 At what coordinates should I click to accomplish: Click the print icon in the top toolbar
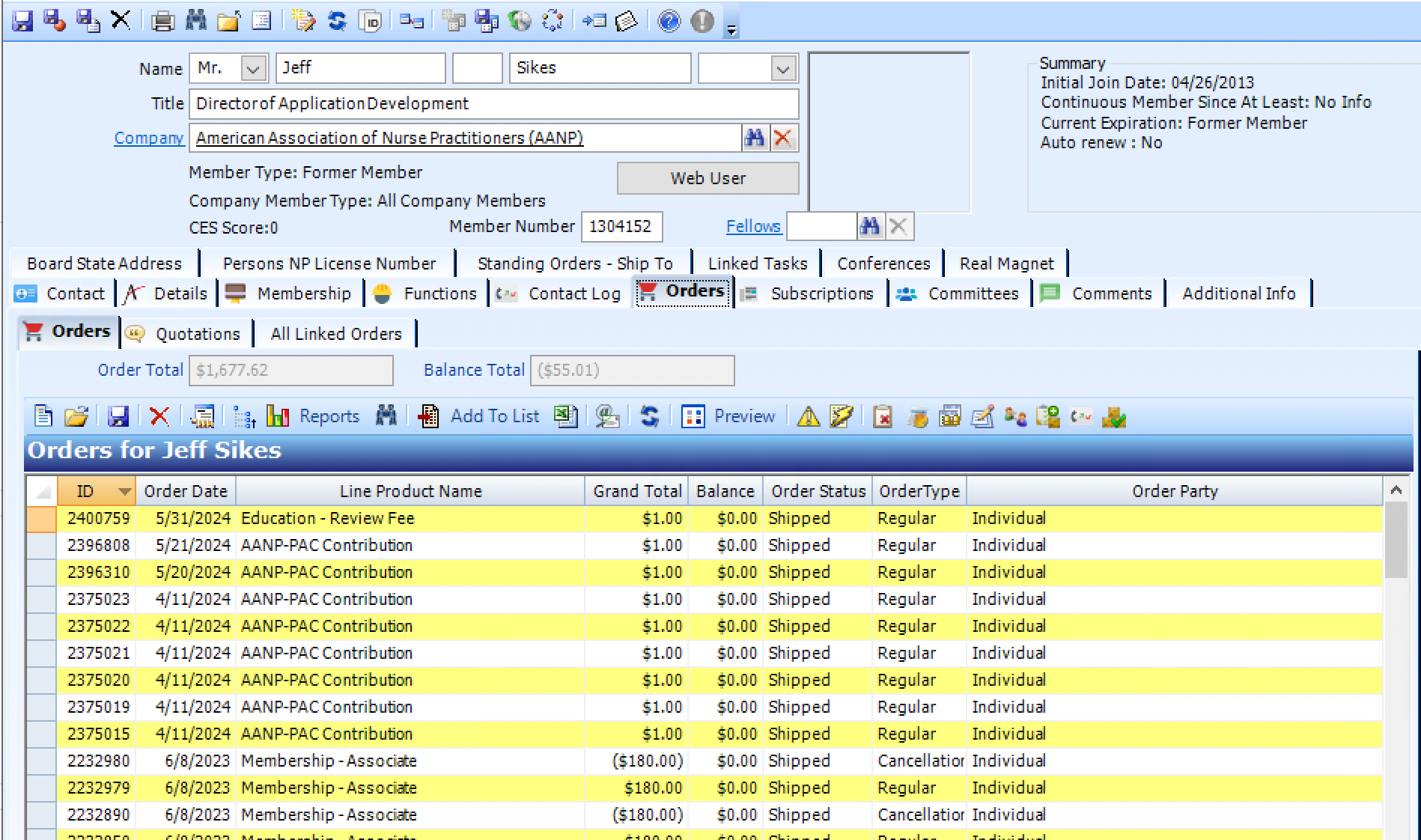(162, 21)
